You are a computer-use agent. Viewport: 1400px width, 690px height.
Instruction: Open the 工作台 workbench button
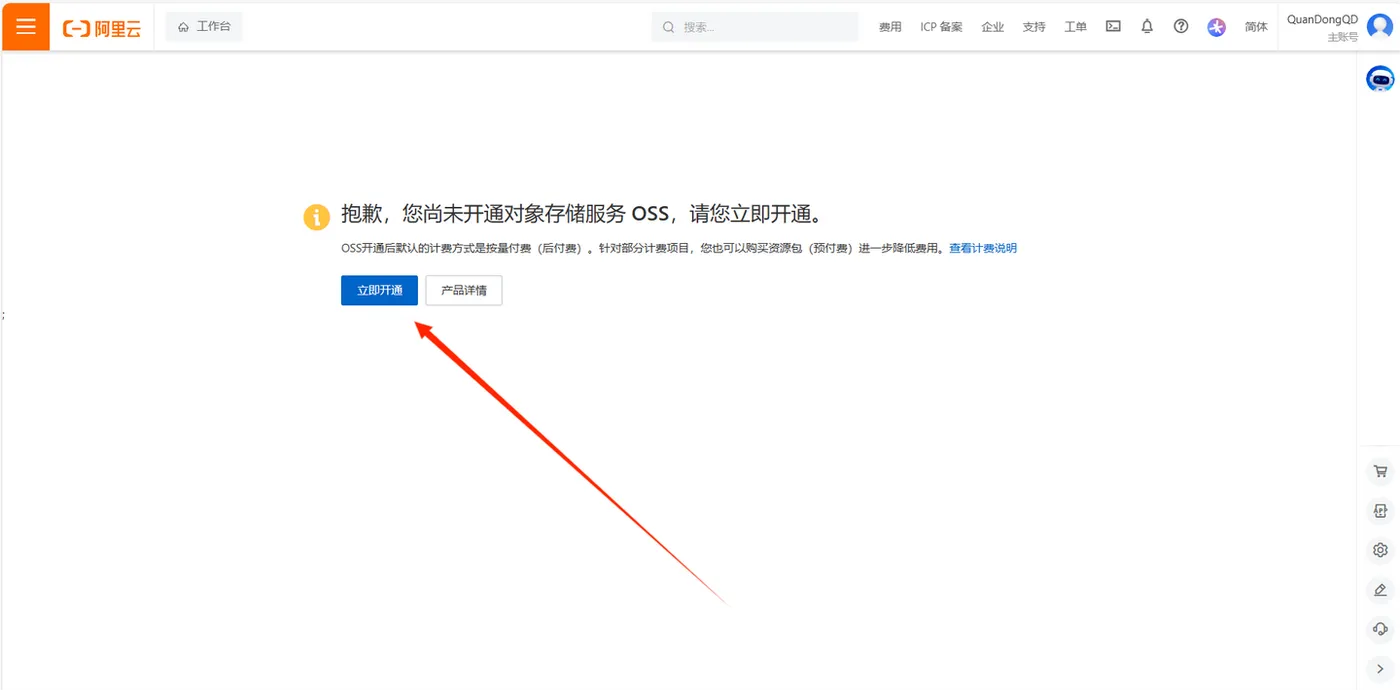[x=204, y=27]
